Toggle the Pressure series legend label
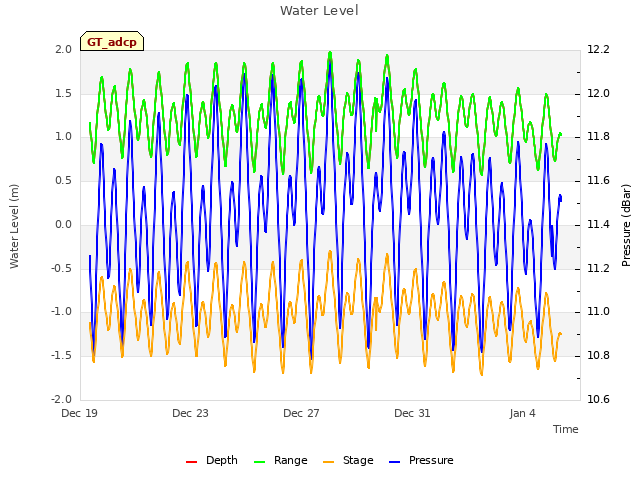Screen dimensions: 640x480 [431, 460]
